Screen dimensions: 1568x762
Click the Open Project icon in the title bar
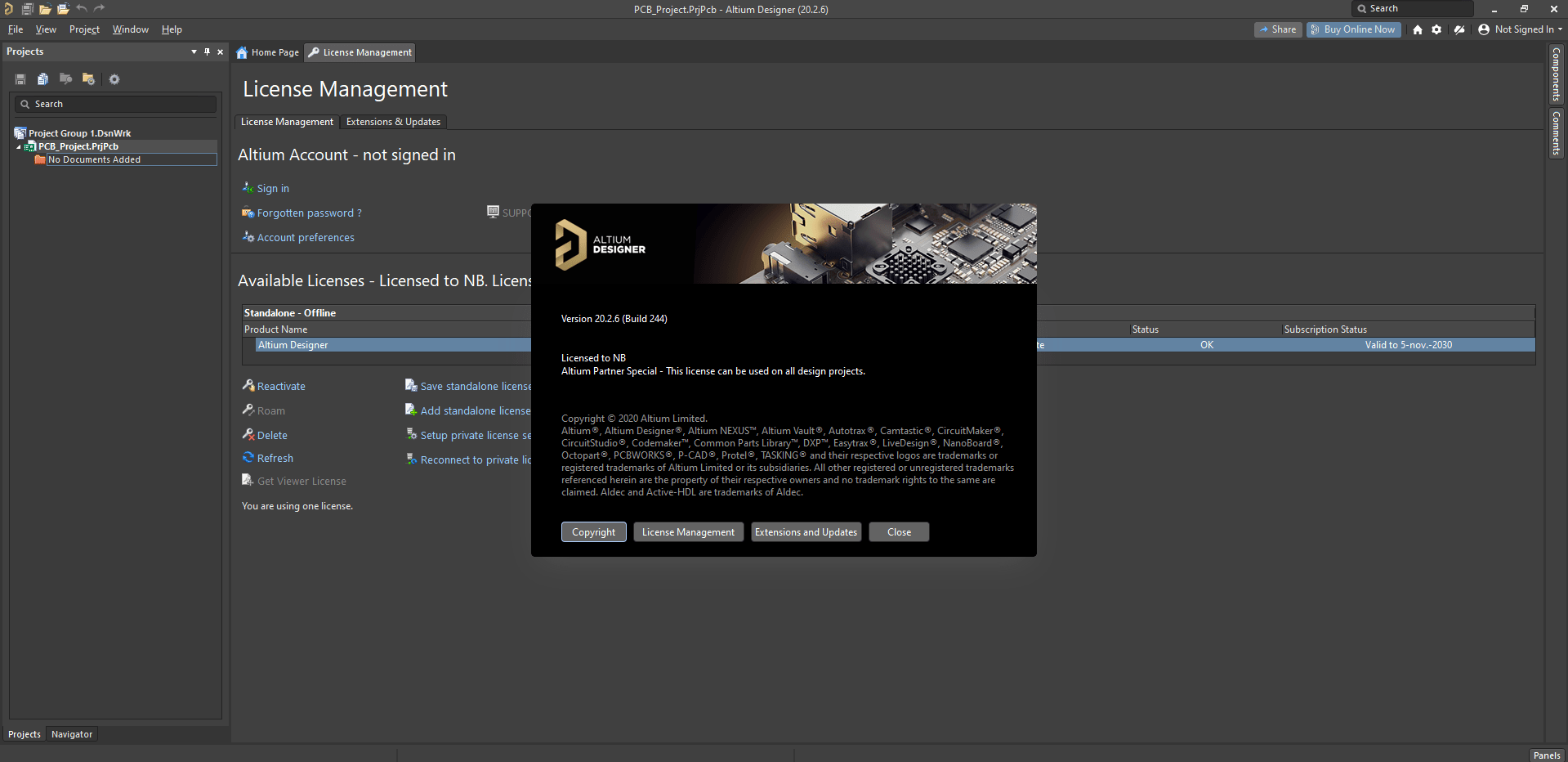[x=63, y=9]
